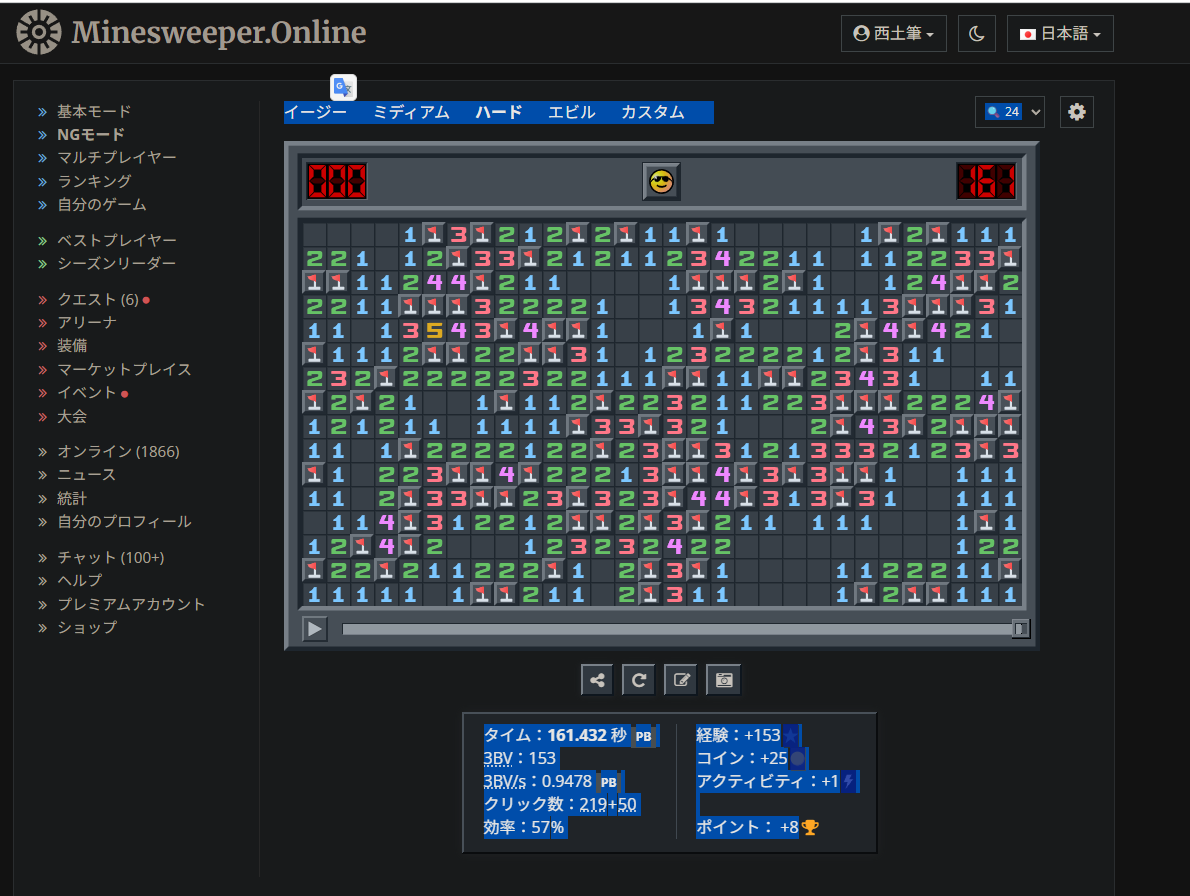Click the mine counter display
Image resolution: width=1190 pixels, height=896 pixels.
(x=336, y=181)
